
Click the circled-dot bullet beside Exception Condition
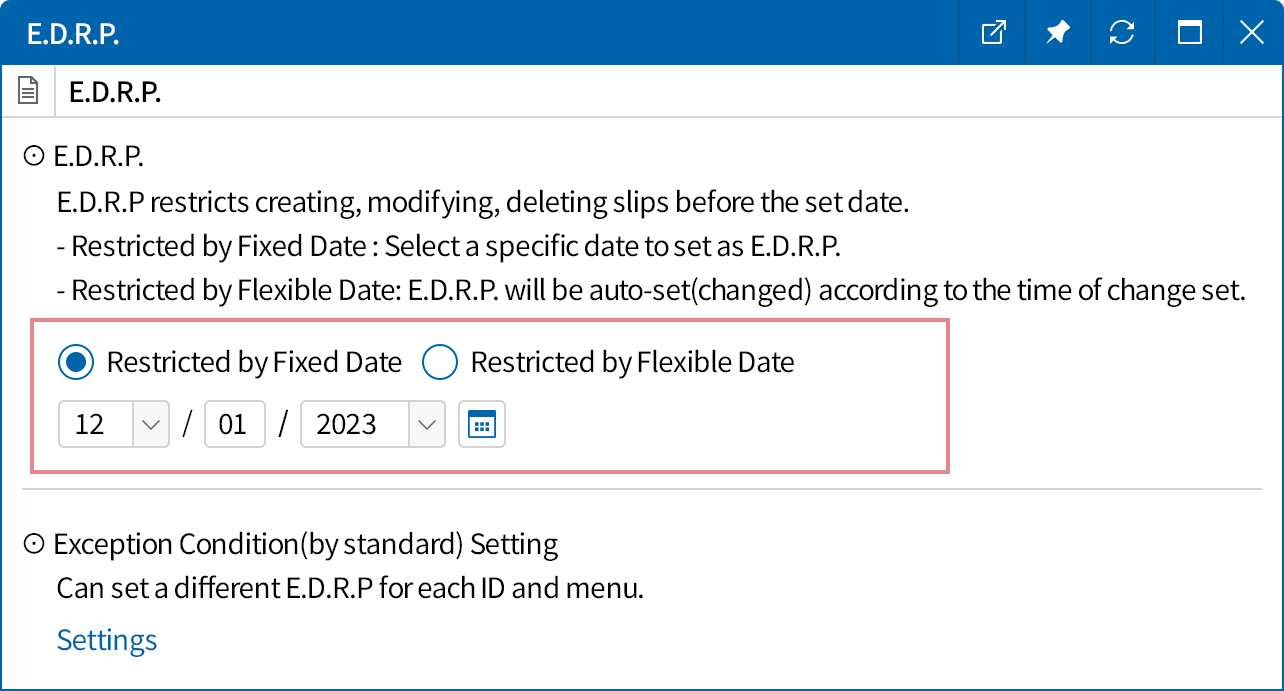coord(34,544)
